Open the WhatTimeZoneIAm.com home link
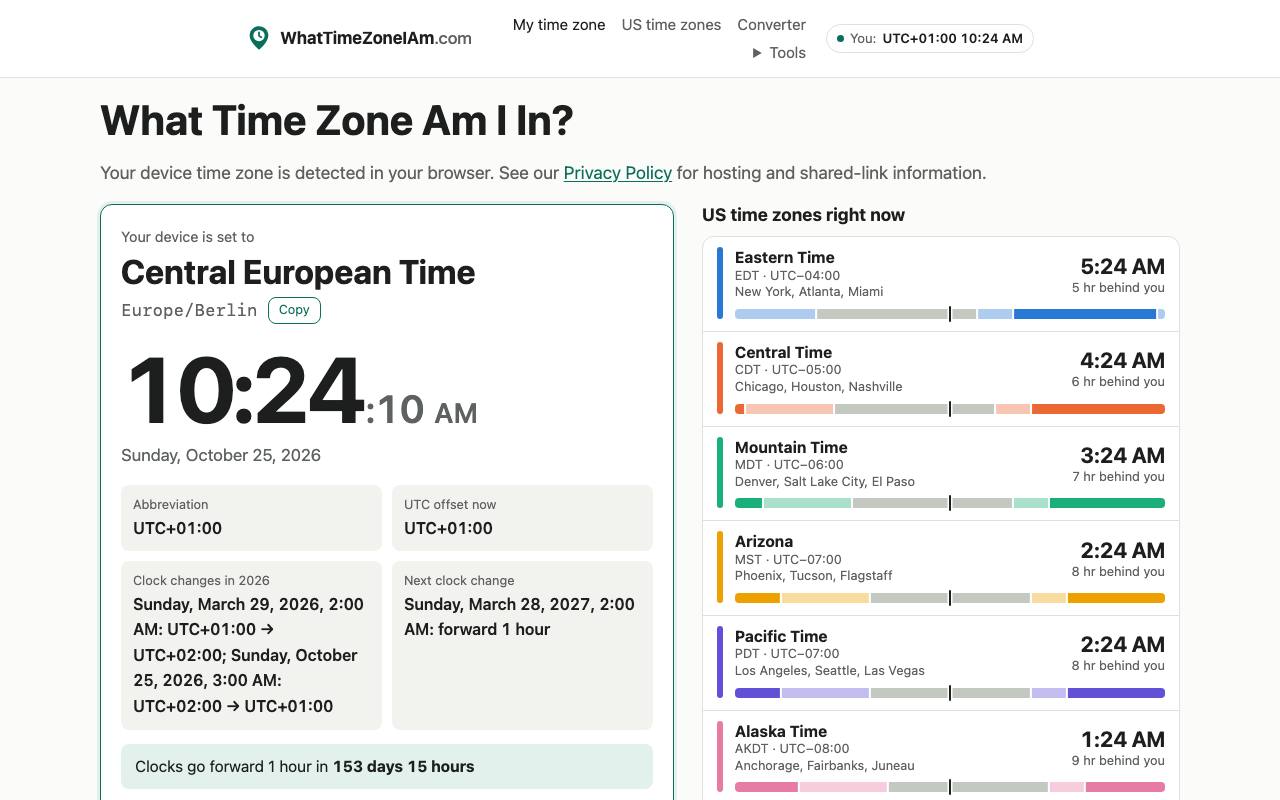The height and width of the screenshot is (800, 1280). [360, 38]
